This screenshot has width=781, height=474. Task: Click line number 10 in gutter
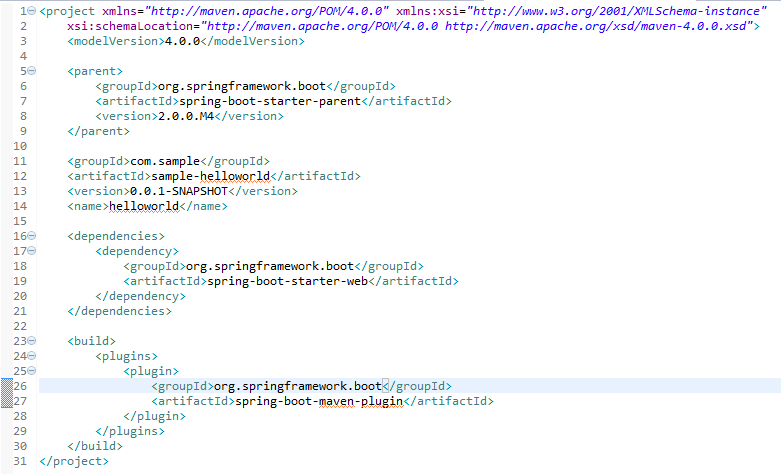coord(20,146)
